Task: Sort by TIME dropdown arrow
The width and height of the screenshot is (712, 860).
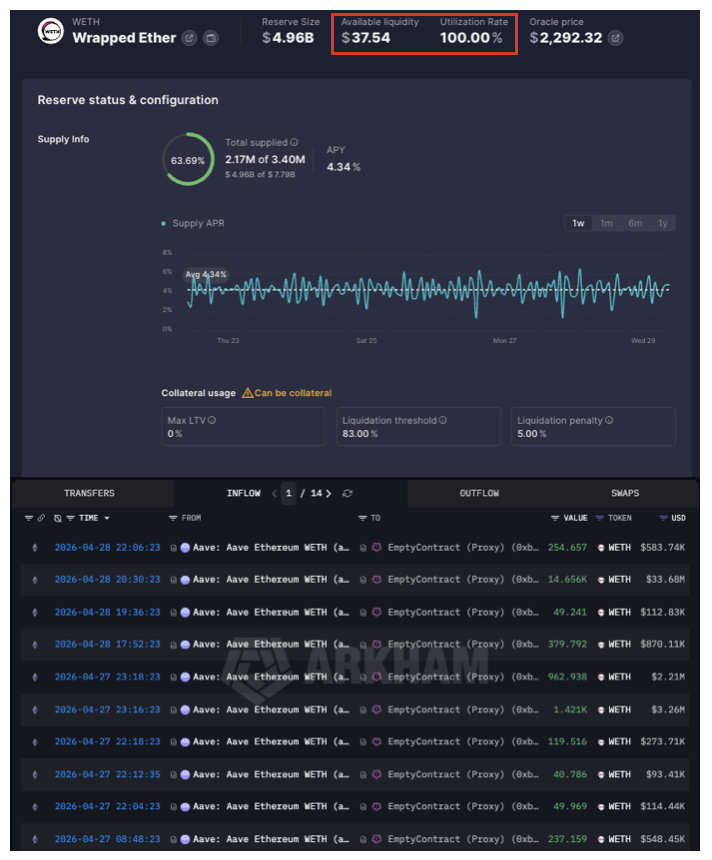Action: coord(107,518)
